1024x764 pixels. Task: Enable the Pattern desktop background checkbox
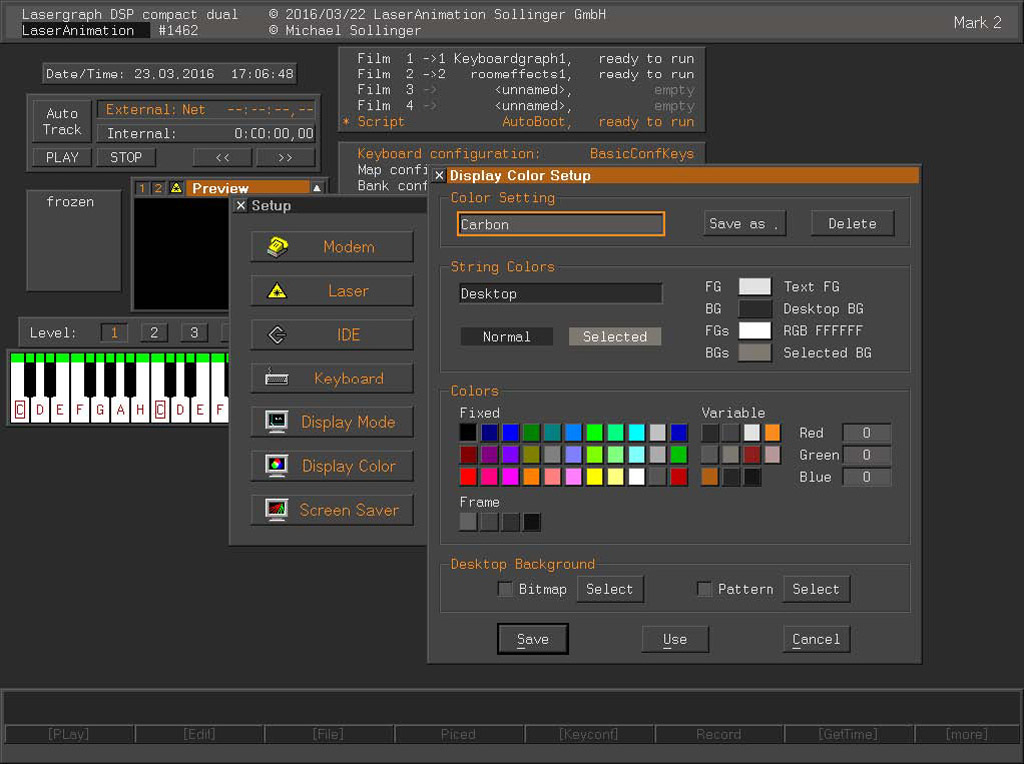(705, 589)
